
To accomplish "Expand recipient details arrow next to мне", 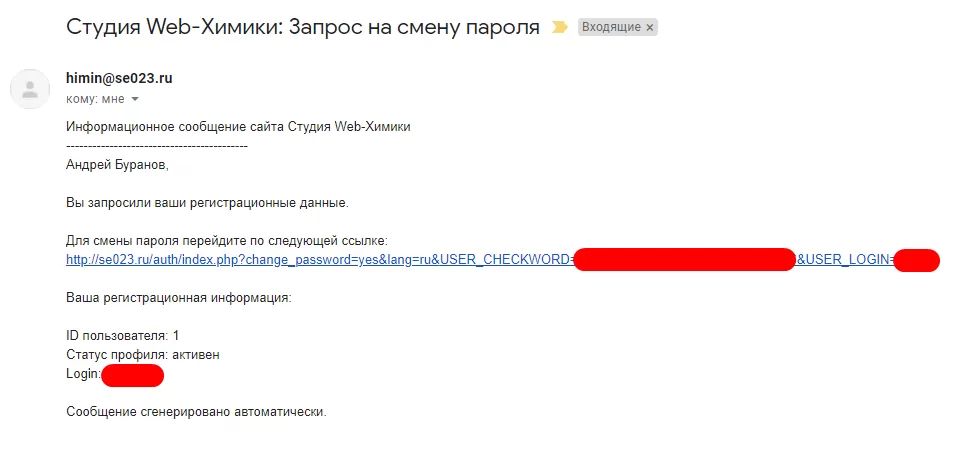I will tap(135, 100).
